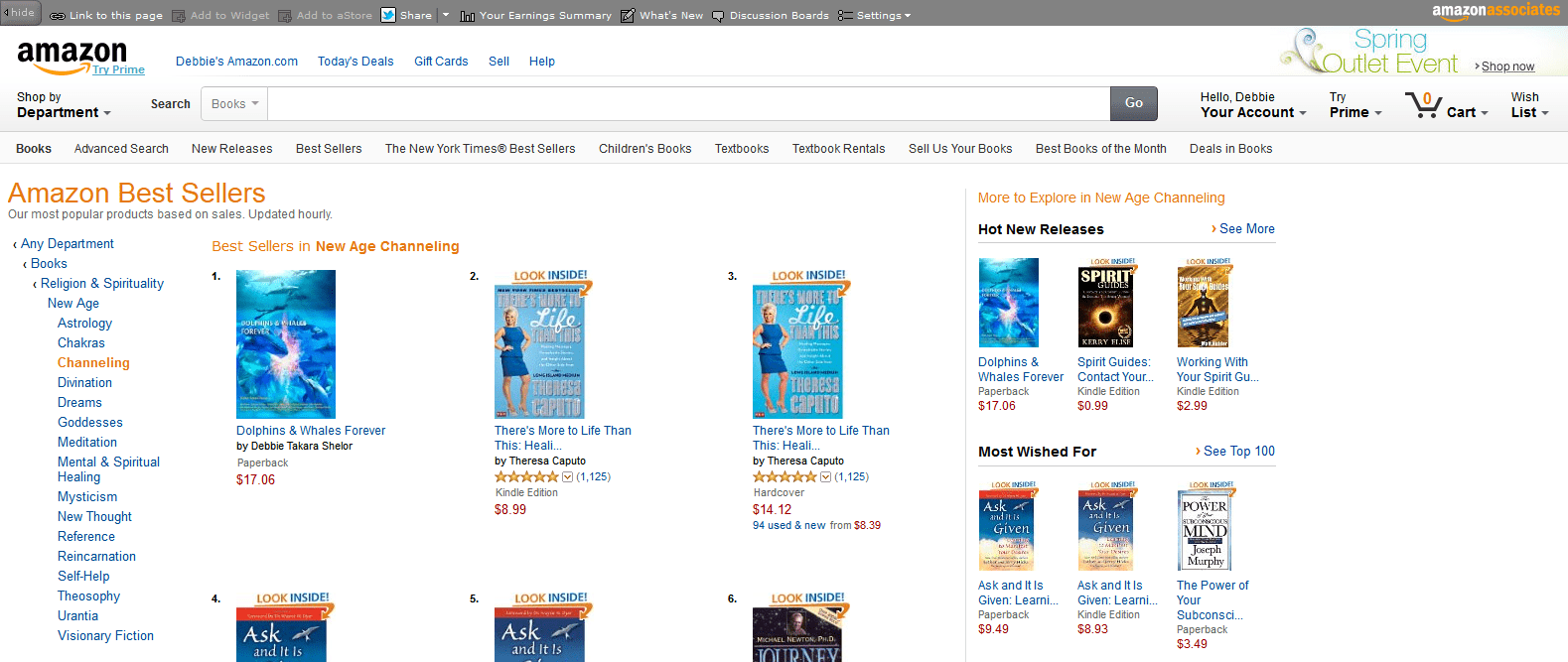Click the Go search button
The height and width of the screenshot is (662, 1568).
(1134, 103)
